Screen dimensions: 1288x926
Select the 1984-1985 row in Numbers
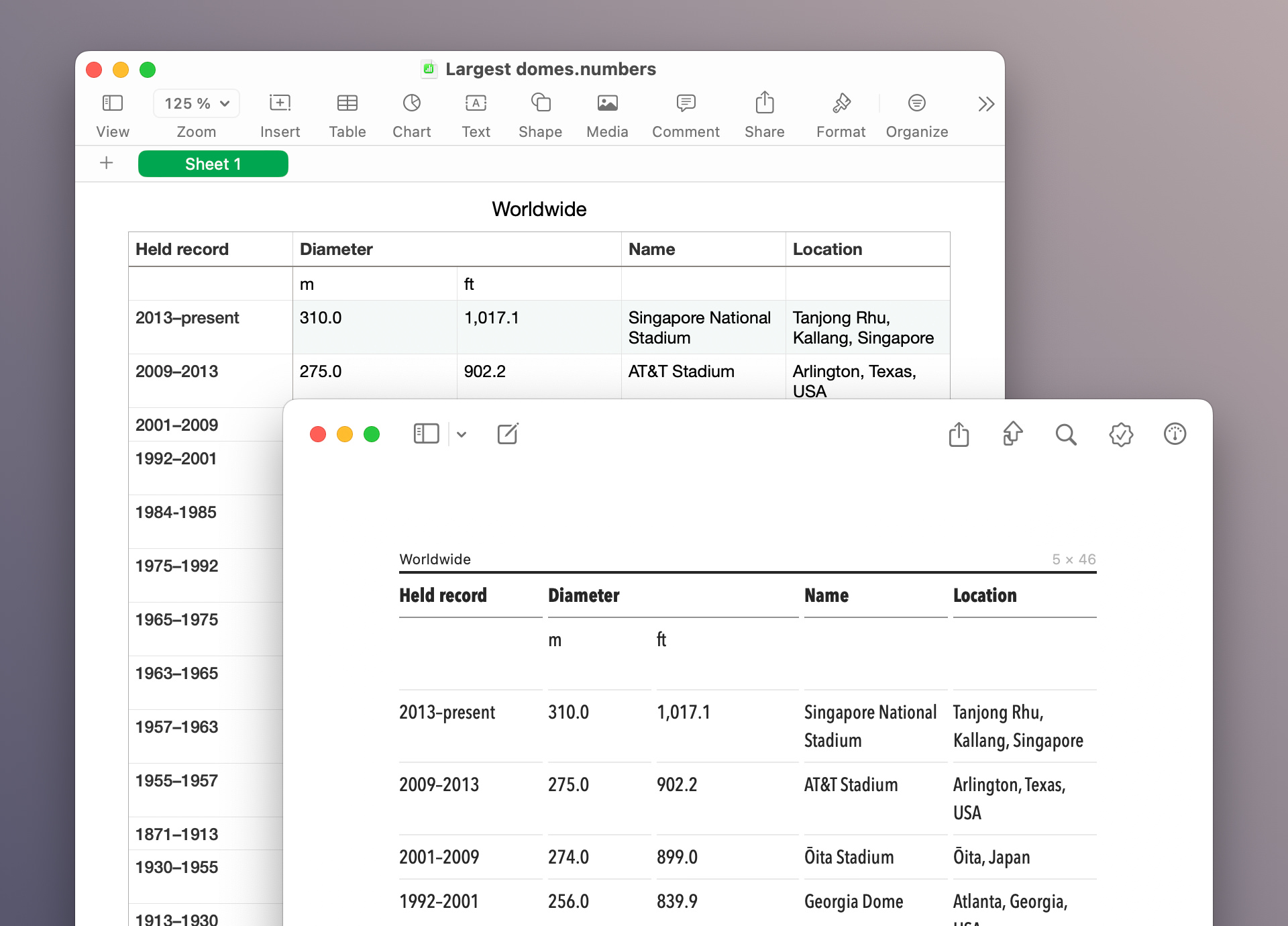[206, 522]
